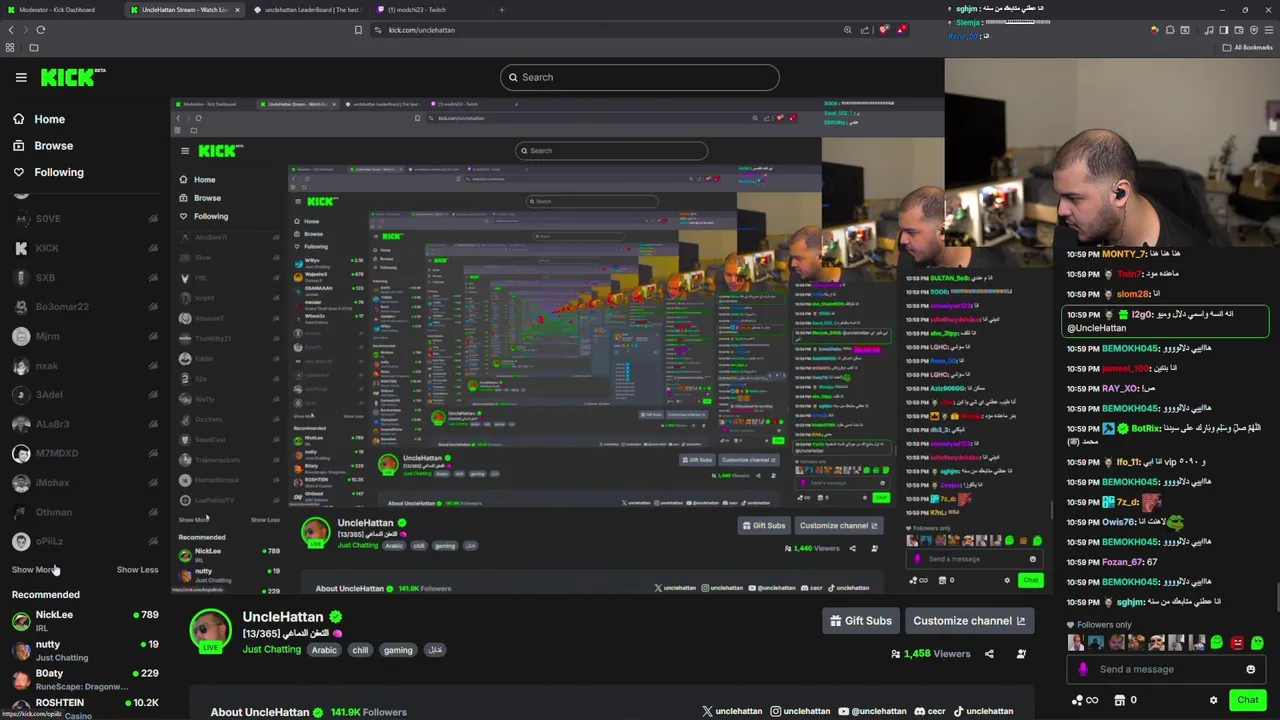1280x720 pixels.
Task: Click the bookmark icon beside address bar
Action: (x=358, y=30)
